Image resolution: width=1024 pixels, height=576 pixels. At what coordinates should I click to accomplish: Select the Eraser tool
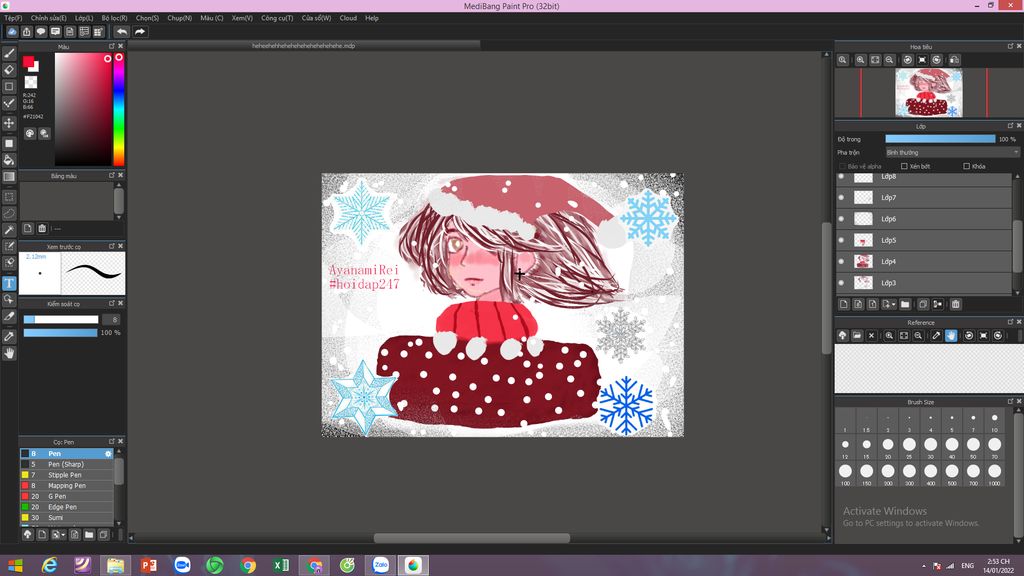(x=9, y=70)
